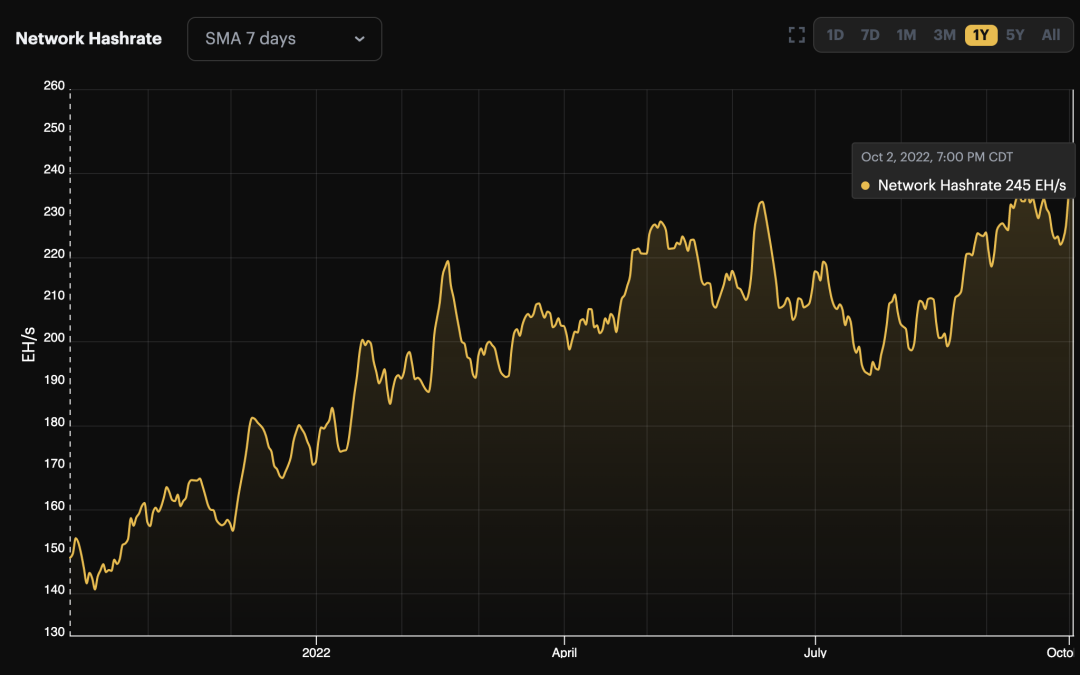This screenshot has height=675, width=1080.
Task: Select the 1D time range
Action: coord(835,35)
